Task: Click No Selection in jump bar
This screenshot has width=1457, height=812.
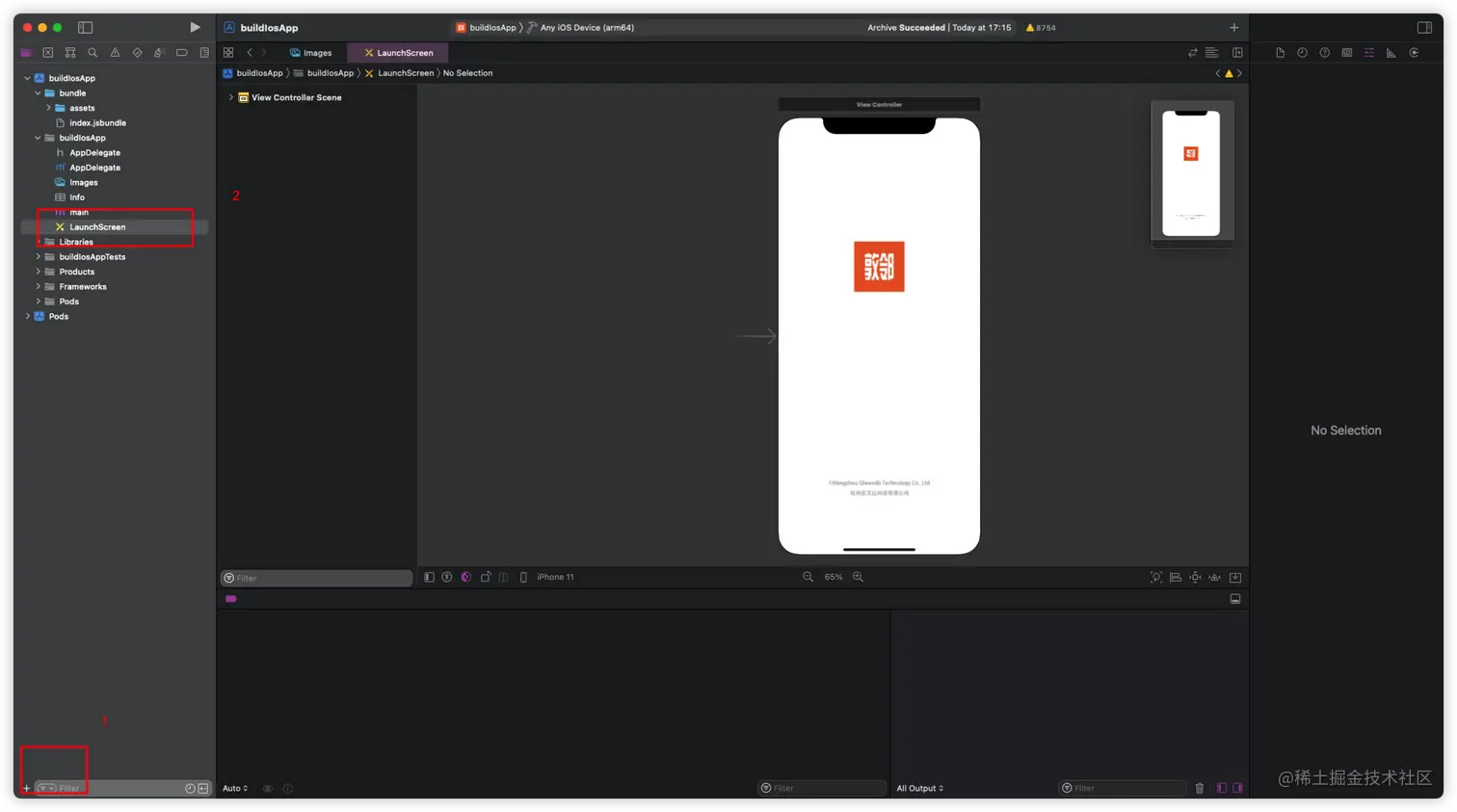Action: coord(467,73)
